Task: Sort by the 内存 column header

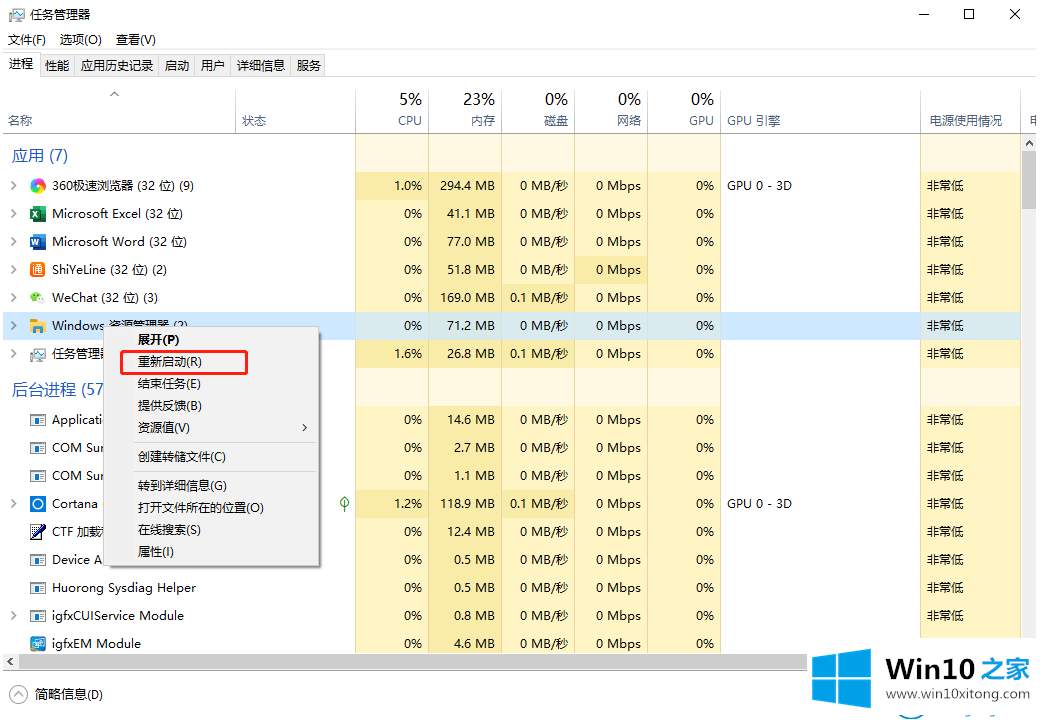Action: [x=465, y=110]
